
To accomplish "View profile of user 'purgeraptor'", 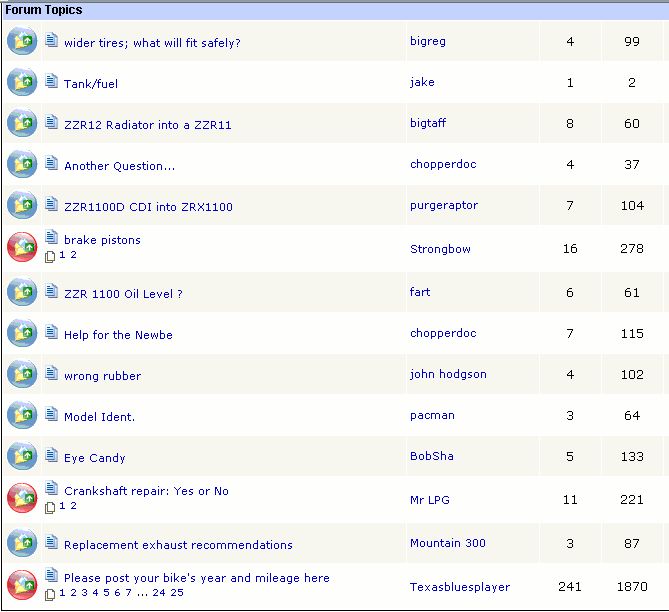I will click(444, 205).
